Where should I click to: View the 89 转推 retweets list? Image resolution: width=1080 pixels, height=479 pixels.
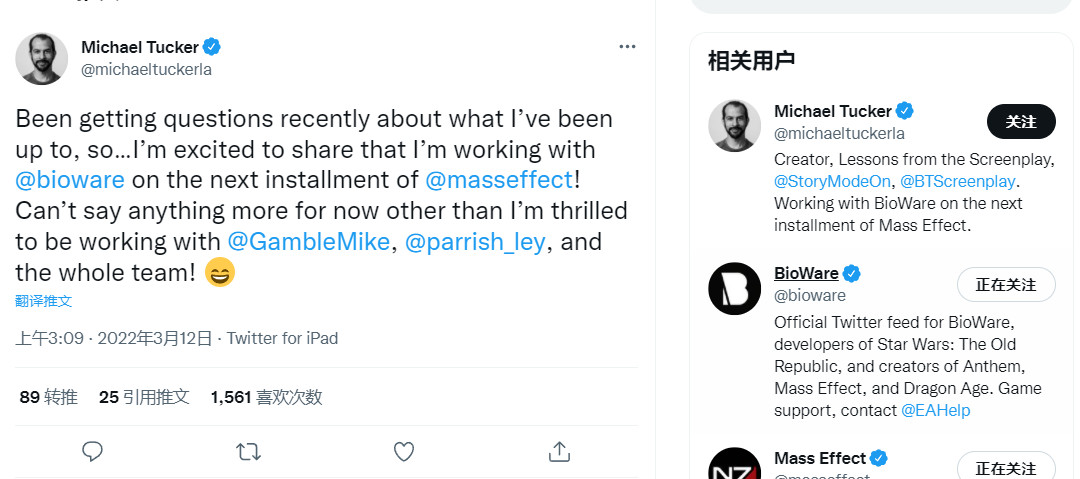49,397
